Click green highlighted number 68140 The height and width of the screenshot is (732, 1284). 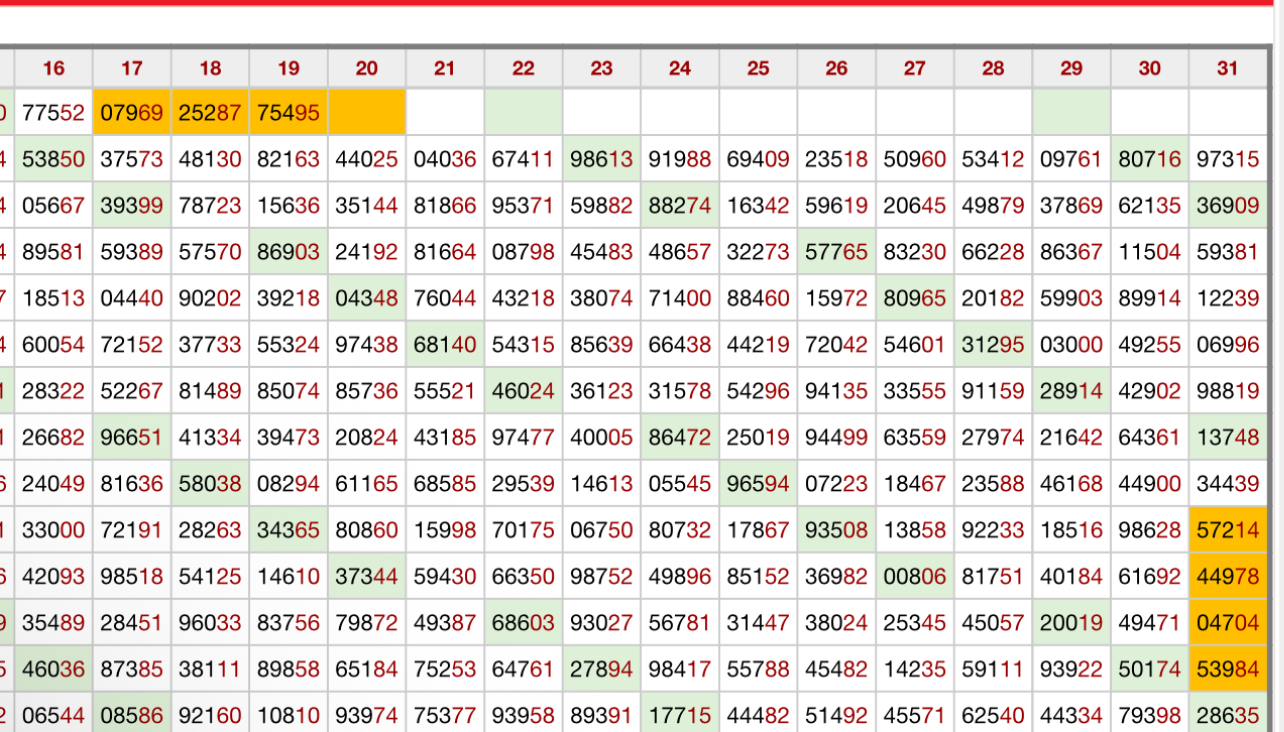(x=445, y=345)
